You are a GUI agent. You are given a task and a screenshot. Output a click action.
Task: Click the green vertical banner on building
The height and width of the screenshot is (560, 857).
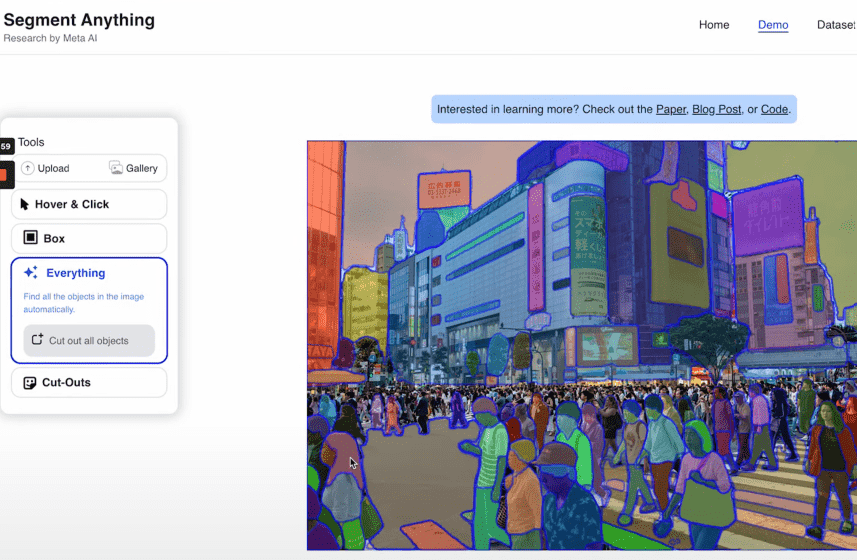588,257
